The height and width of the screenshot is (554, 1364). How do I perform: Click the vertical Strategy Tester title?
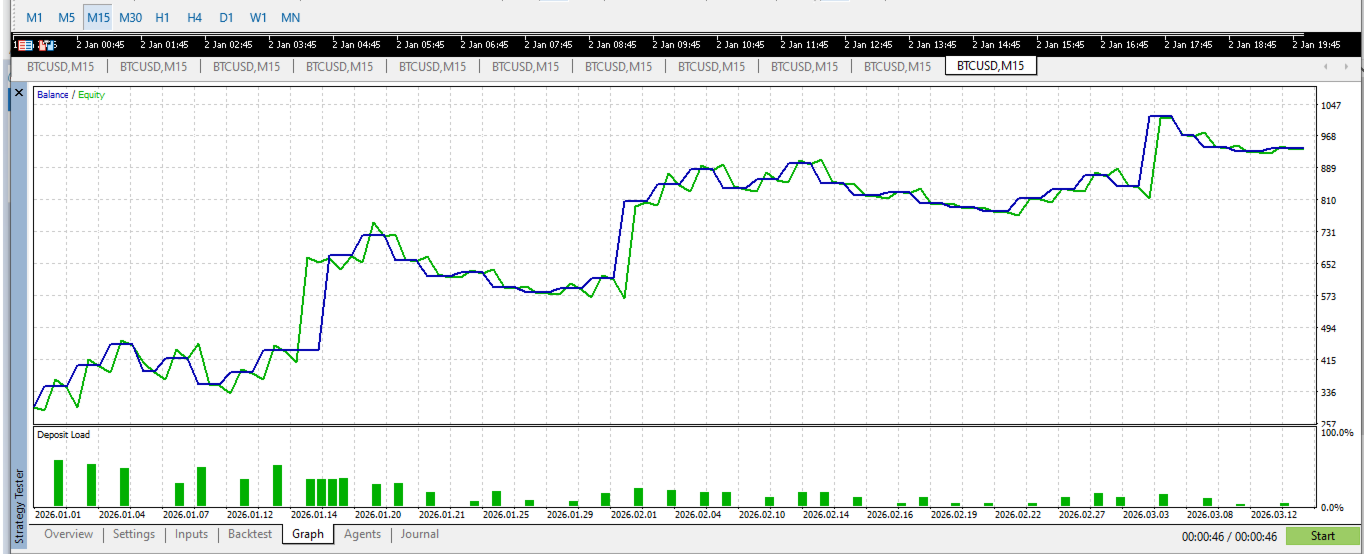pos(18,505)
